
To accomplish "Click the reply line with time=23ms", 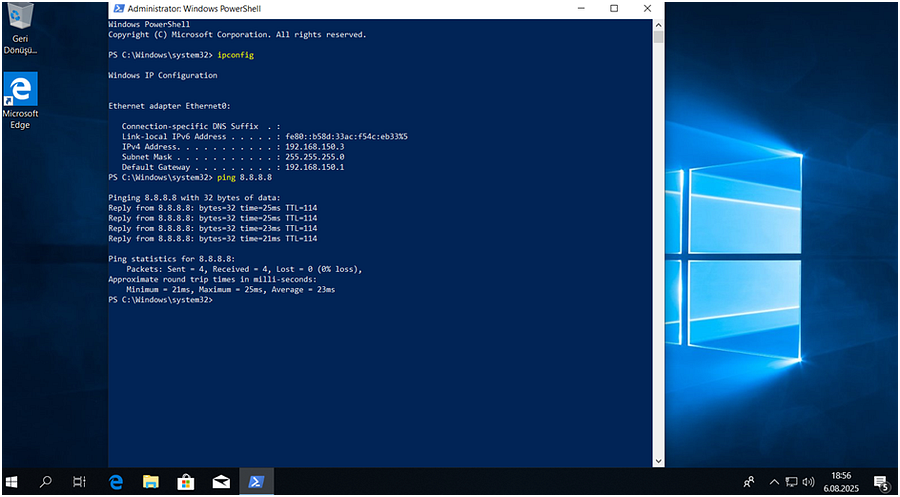I will 212,228.
